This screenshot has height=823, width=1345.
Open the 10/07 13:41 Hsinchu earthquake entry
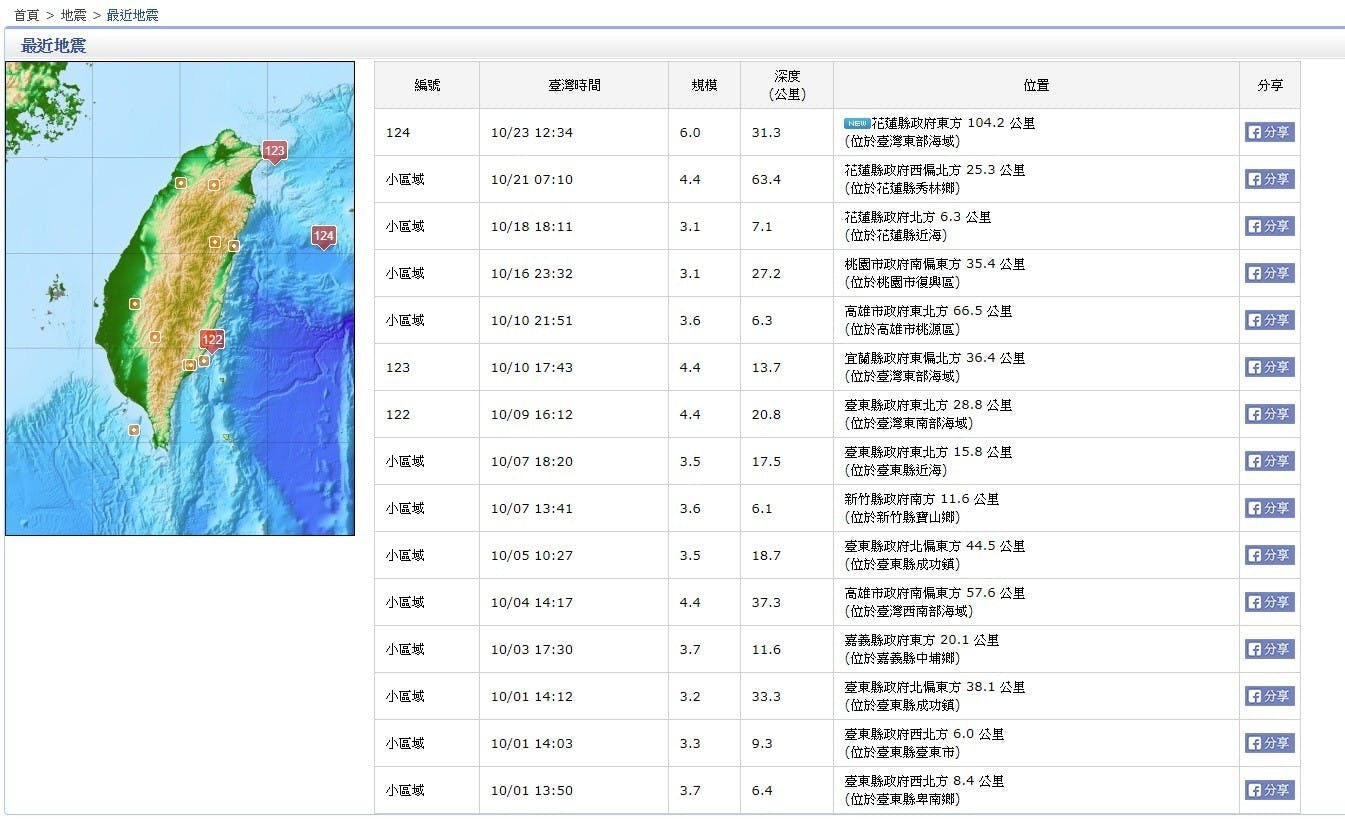[x=921, y=499]
